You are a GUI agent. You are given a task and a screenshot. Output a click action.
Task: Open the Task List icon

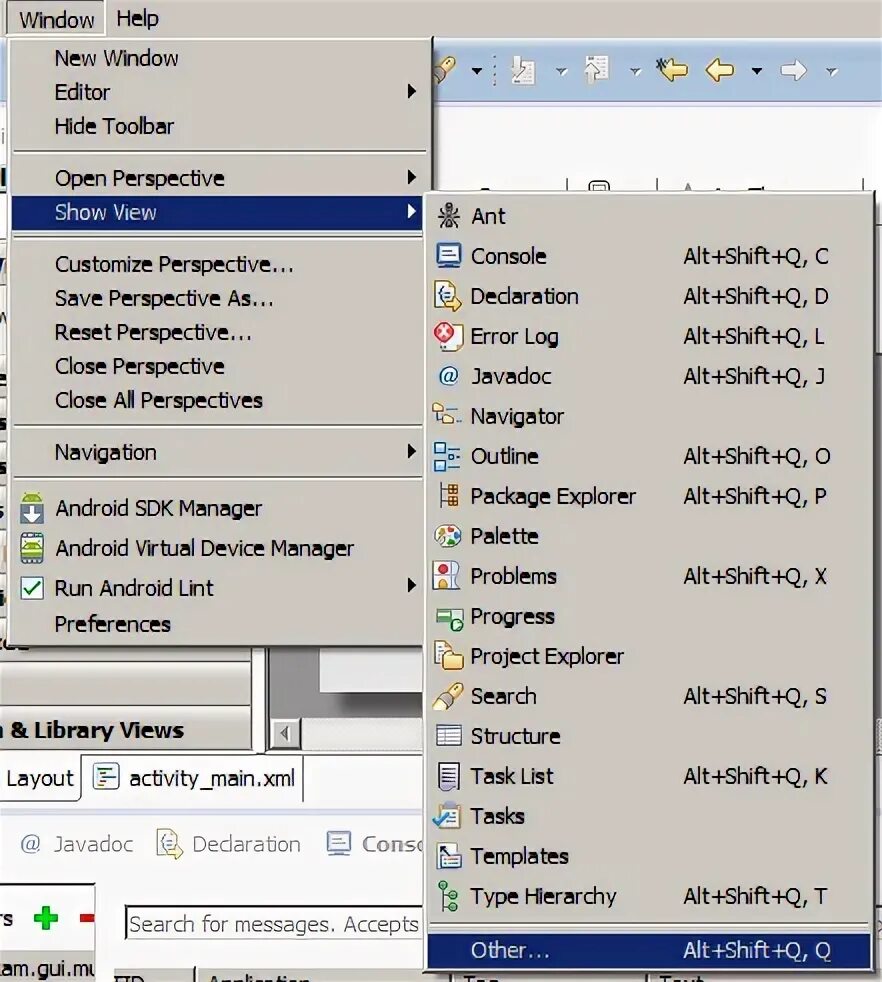pos(449,777)
